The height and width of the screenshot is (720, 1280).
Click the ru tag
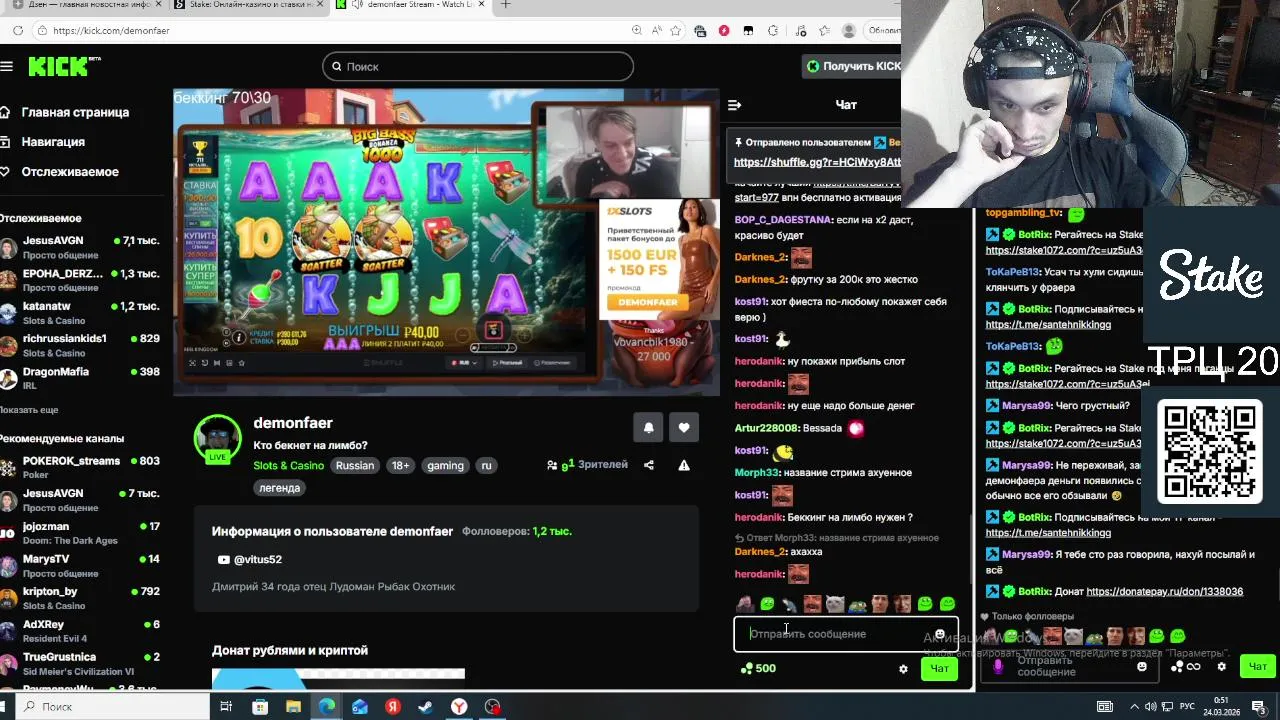pos(487,465)
